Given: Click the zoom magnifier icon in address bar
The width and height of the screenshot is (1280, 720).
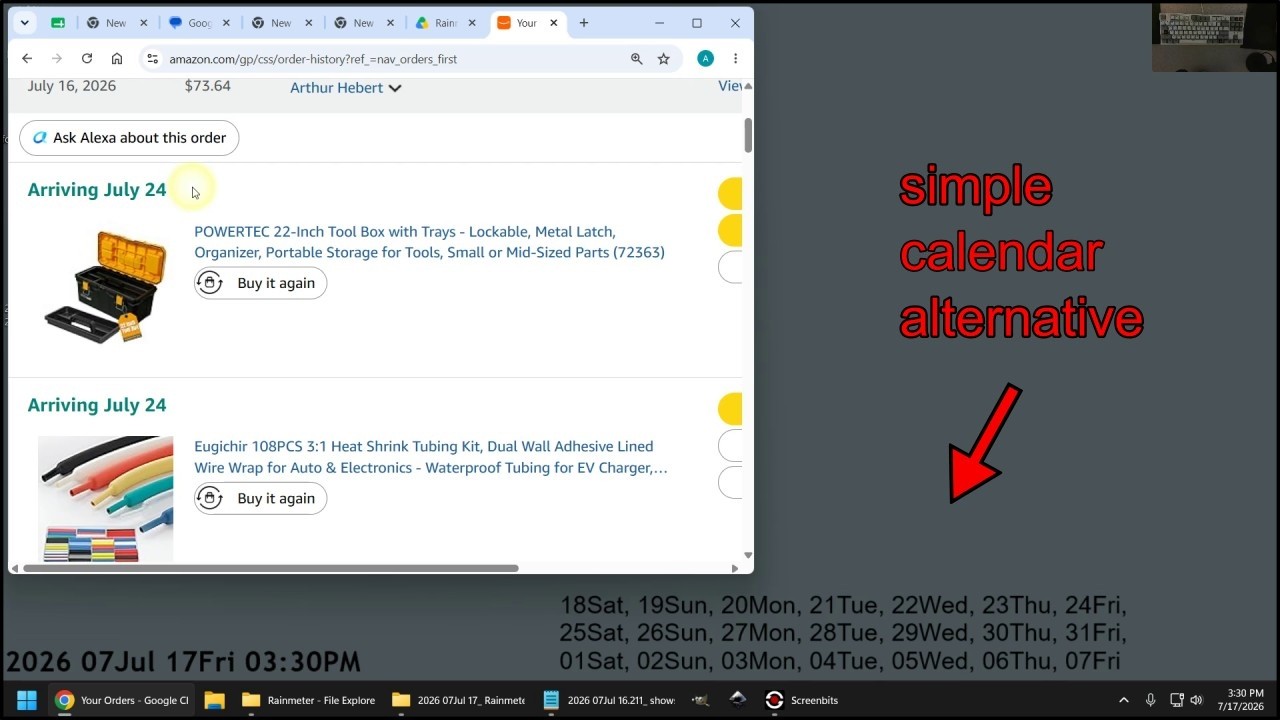Looking at the screenshot, I should pos(636,59).
